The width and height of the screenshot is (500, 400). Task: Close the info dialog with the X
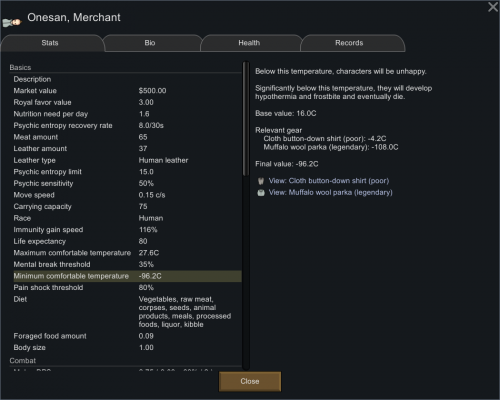coord(493,7)
